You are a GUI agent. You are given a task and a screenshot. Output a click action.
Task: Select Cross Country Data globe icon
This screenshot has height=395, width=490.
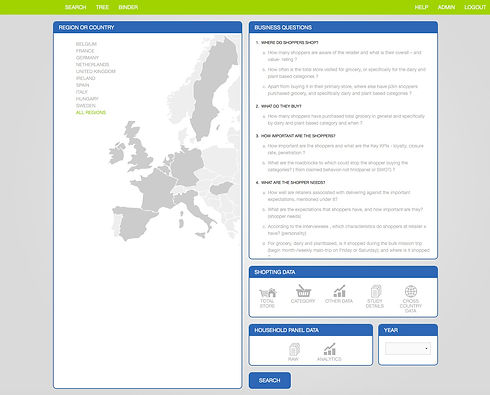pyautogui.click(x=411, y=291)
